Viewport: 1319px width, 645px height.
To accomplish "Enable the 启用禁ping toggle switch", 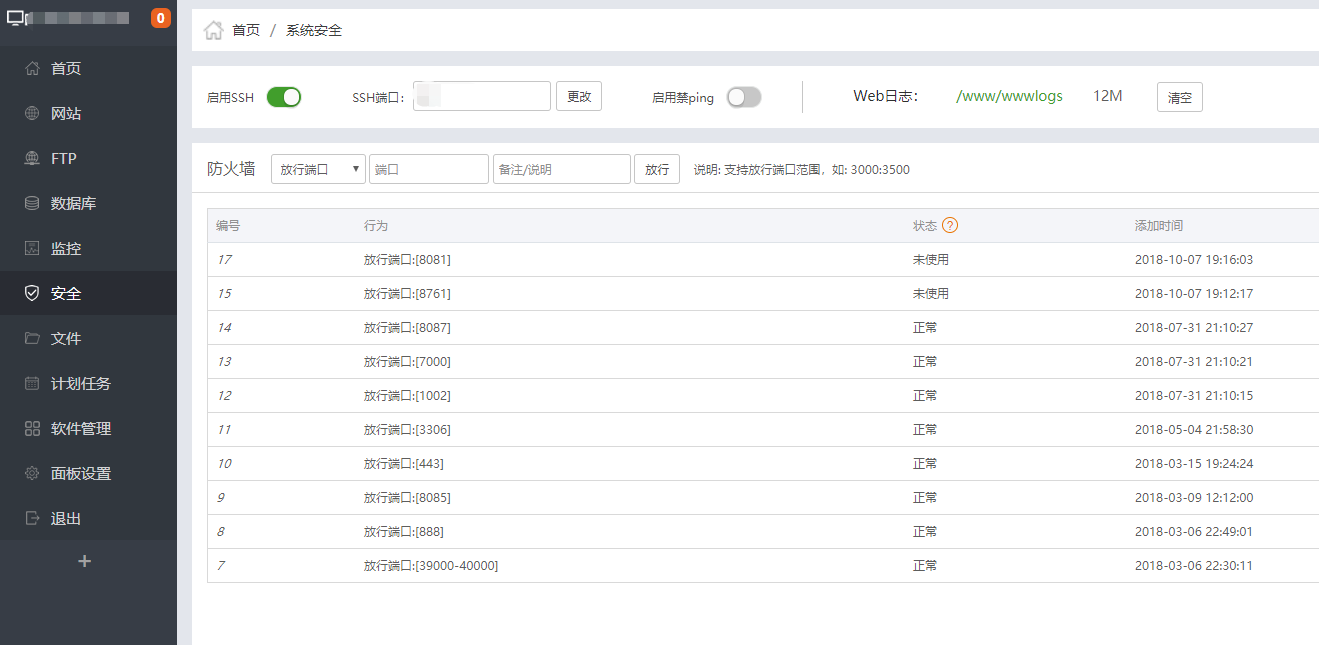I will tap(743, 97).
